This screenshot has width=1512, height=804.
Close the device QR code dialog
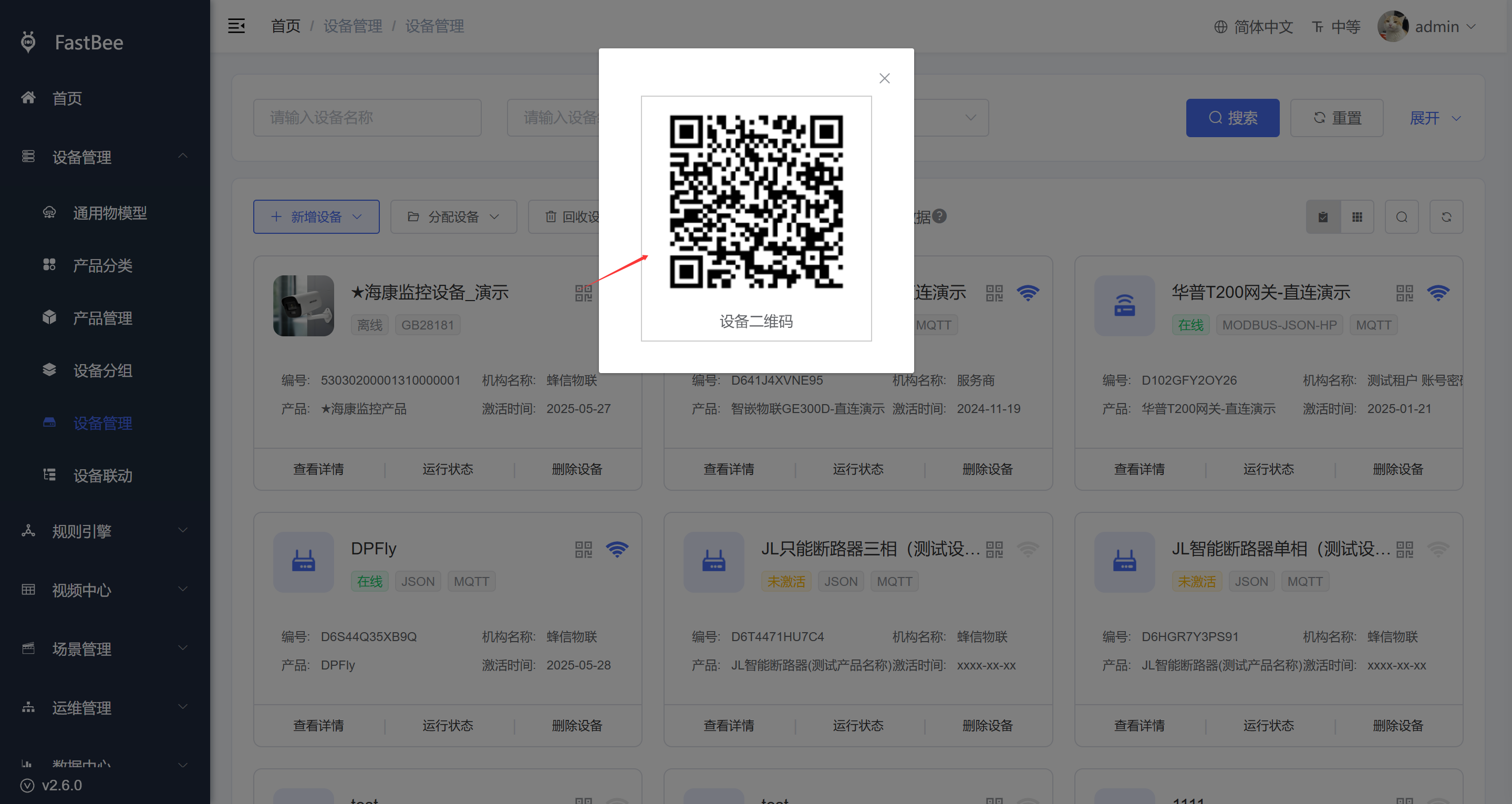pos(885,78)
